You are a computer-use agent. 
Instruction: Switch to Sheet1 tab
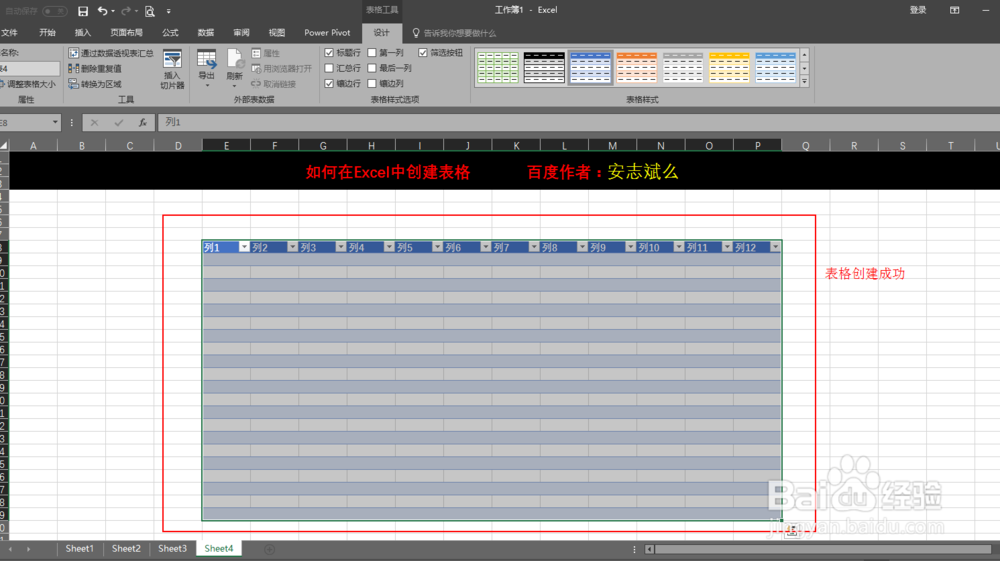point(79,548)
